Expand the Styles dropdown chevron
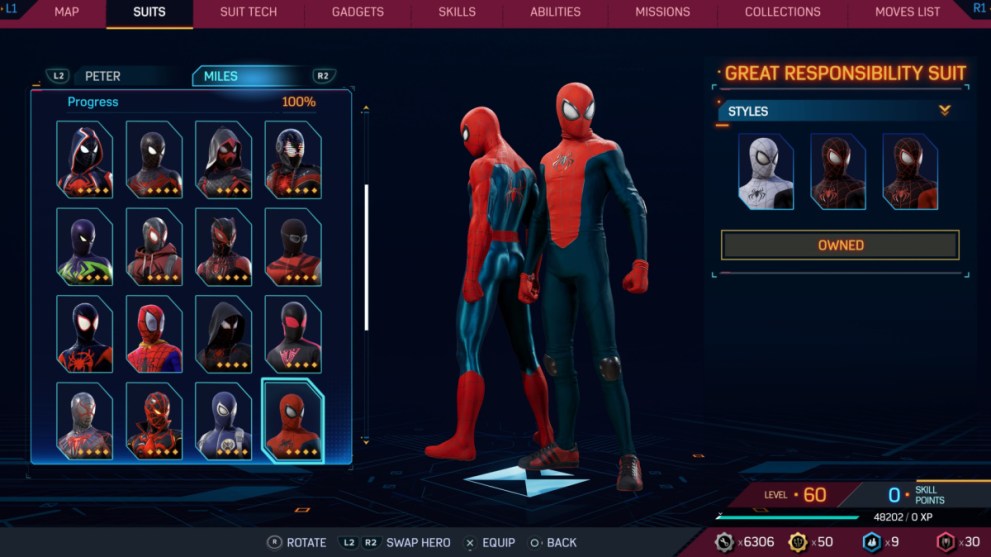991x557 pixels. [944, 111]
